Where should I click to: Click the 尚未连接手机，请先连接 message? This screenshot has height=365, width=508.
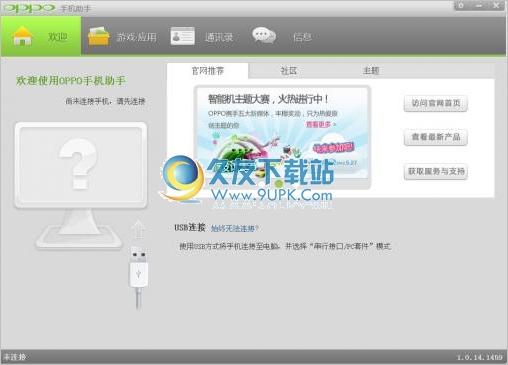coord(105,101)
